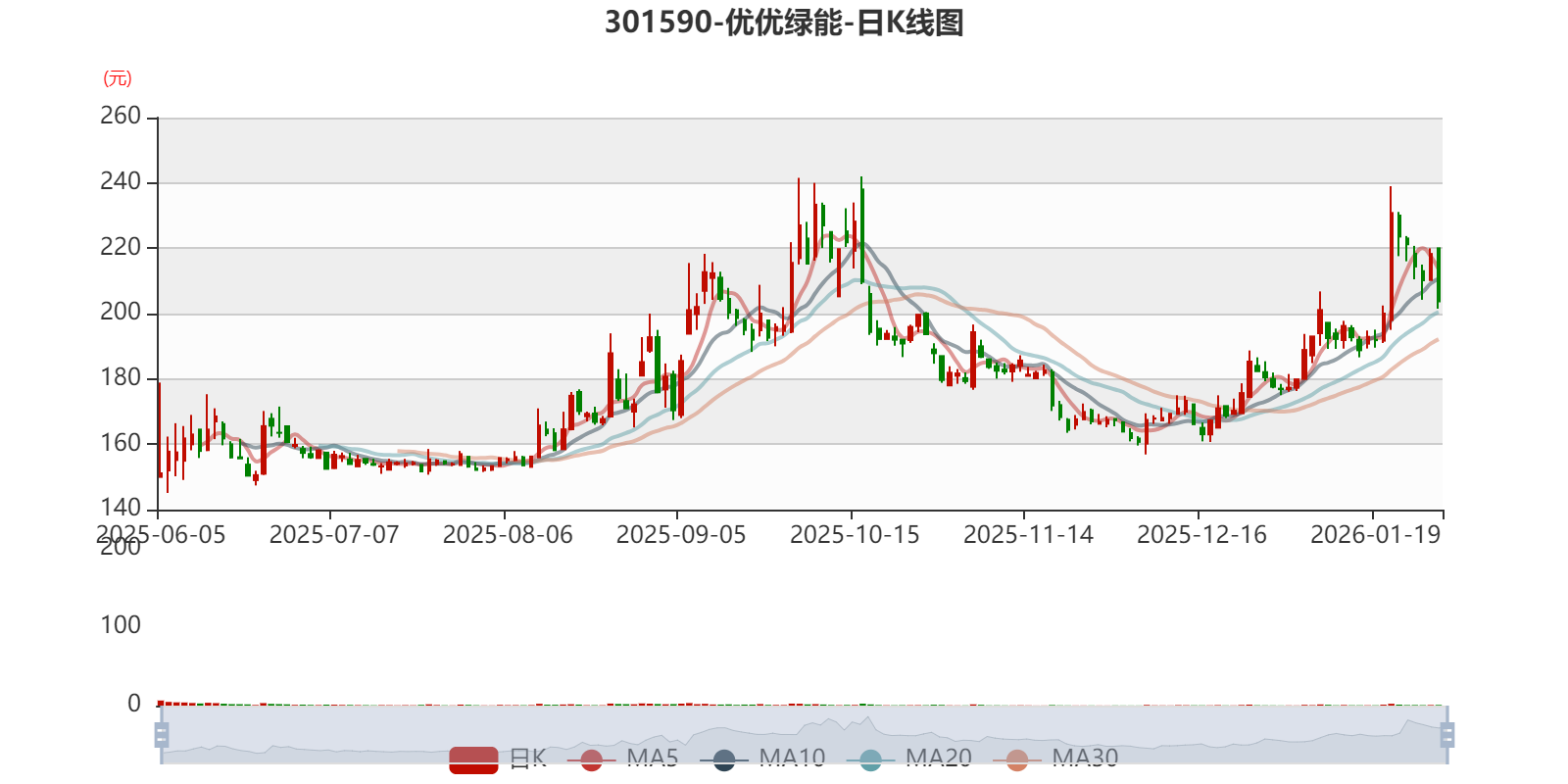Viewport: 1568px width, 784px height.
Task: Hide the MA10 moving average line
Action: (x=763, y=759)
